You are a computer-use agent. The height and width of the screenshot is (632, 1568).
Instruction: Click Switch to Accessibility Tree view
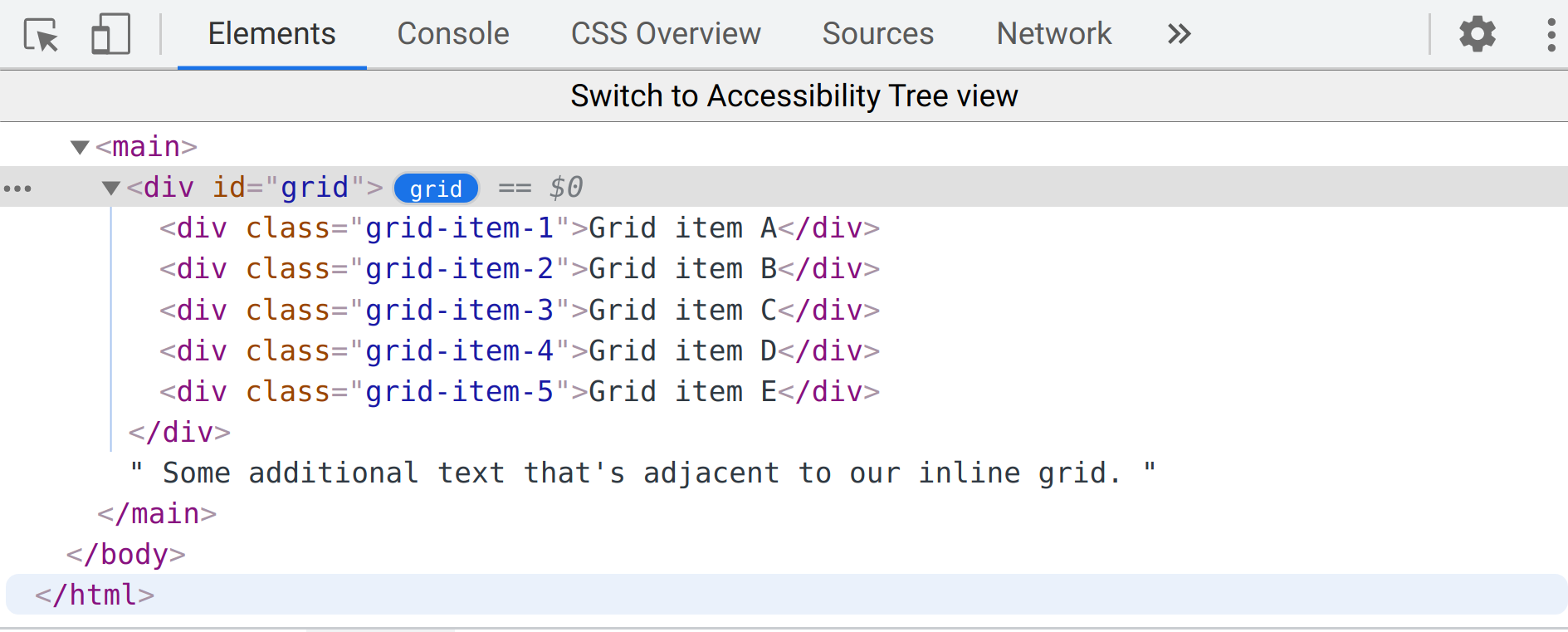point(794,96)
